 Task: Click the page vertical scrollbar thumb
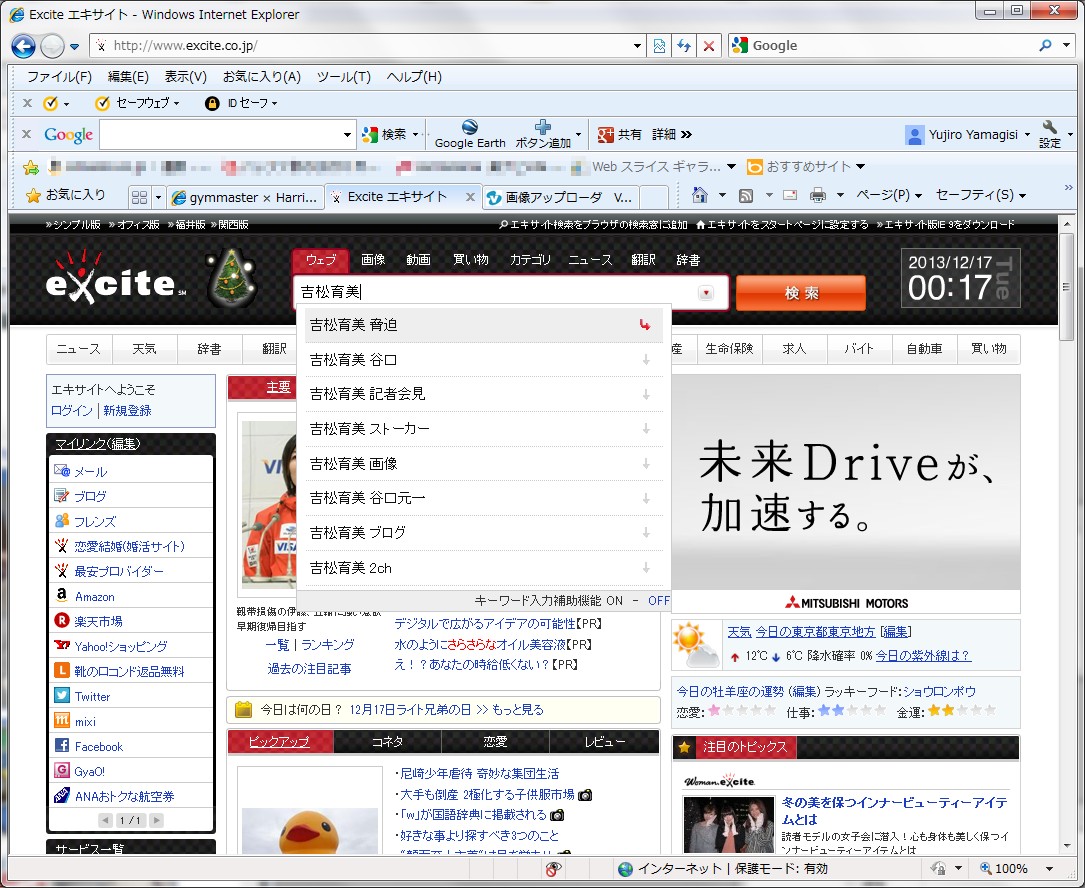pos(1066,287)
